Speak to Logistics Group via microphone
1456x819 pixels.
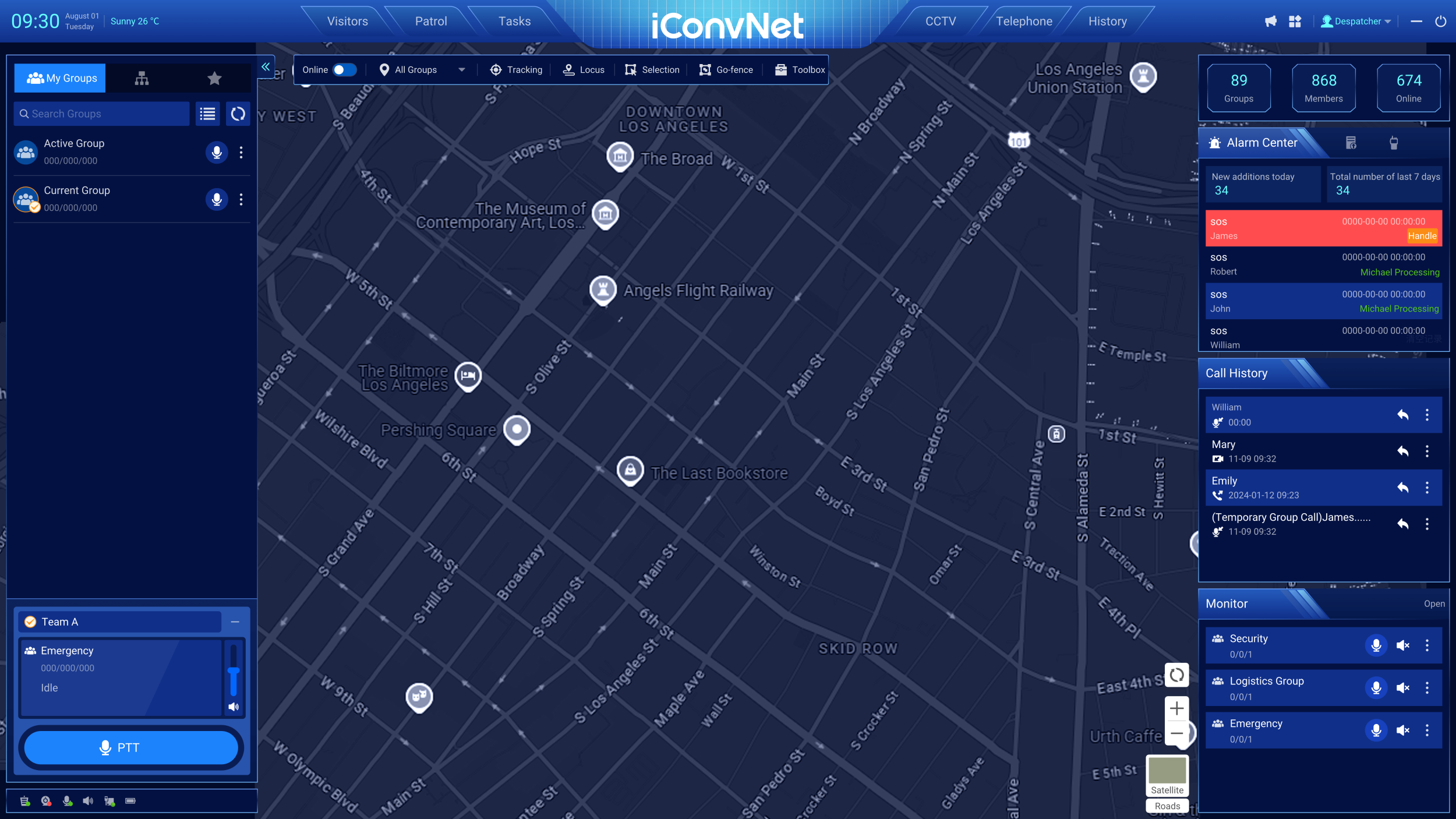[1376, 688]
